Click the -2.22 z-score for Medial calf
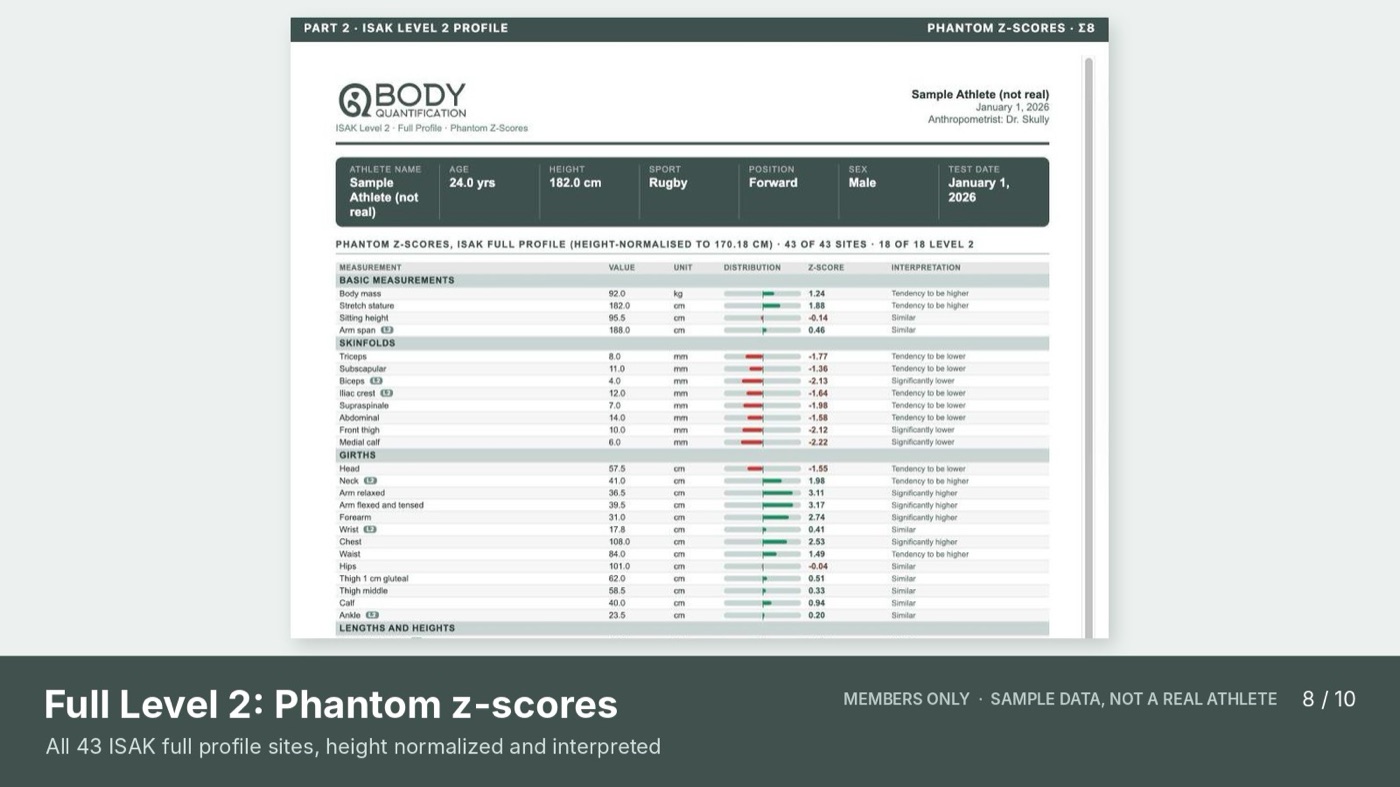This screenshot has height=787, width=1400. coord(817,442)
